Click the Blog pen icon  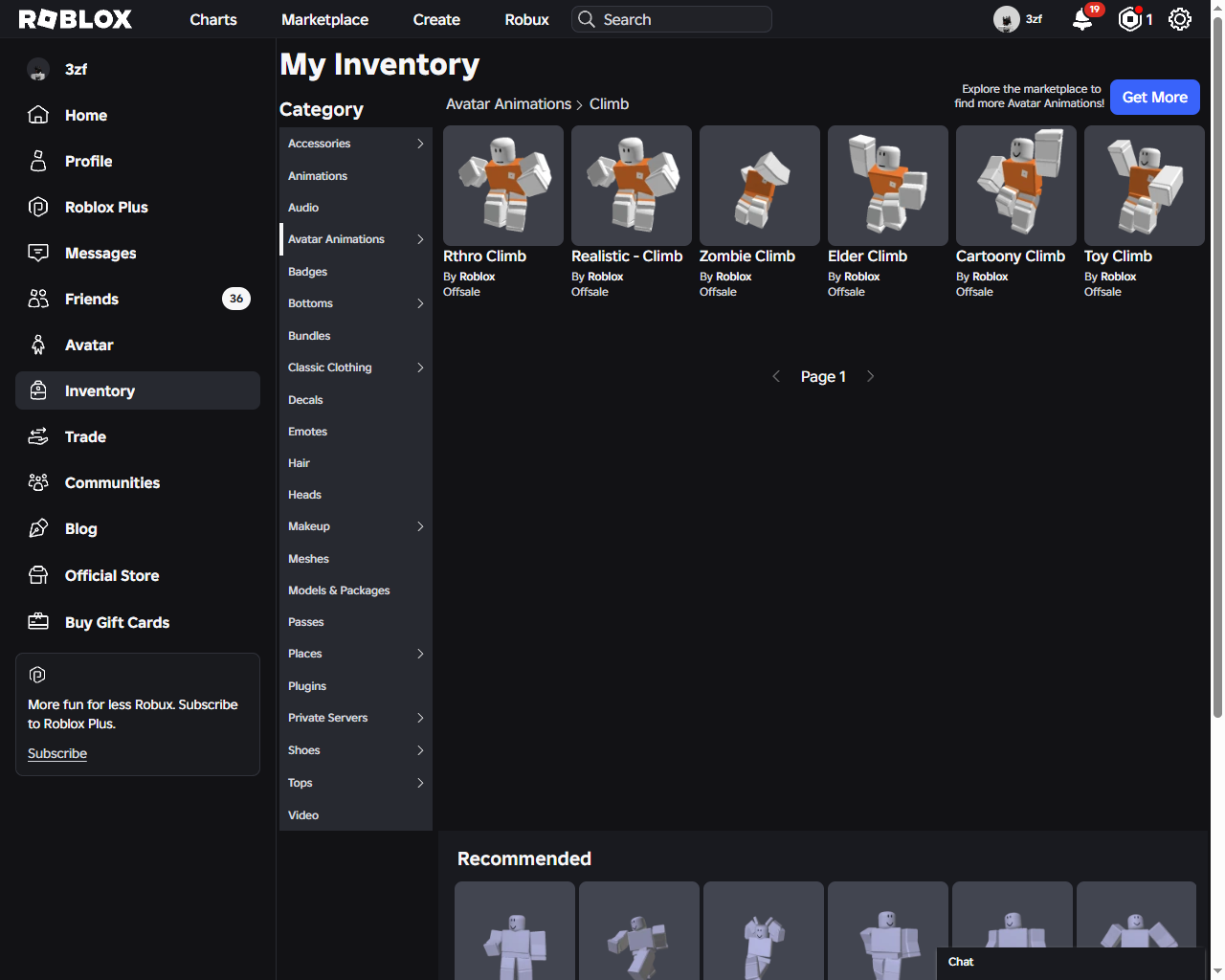click(x=38, y=528)
